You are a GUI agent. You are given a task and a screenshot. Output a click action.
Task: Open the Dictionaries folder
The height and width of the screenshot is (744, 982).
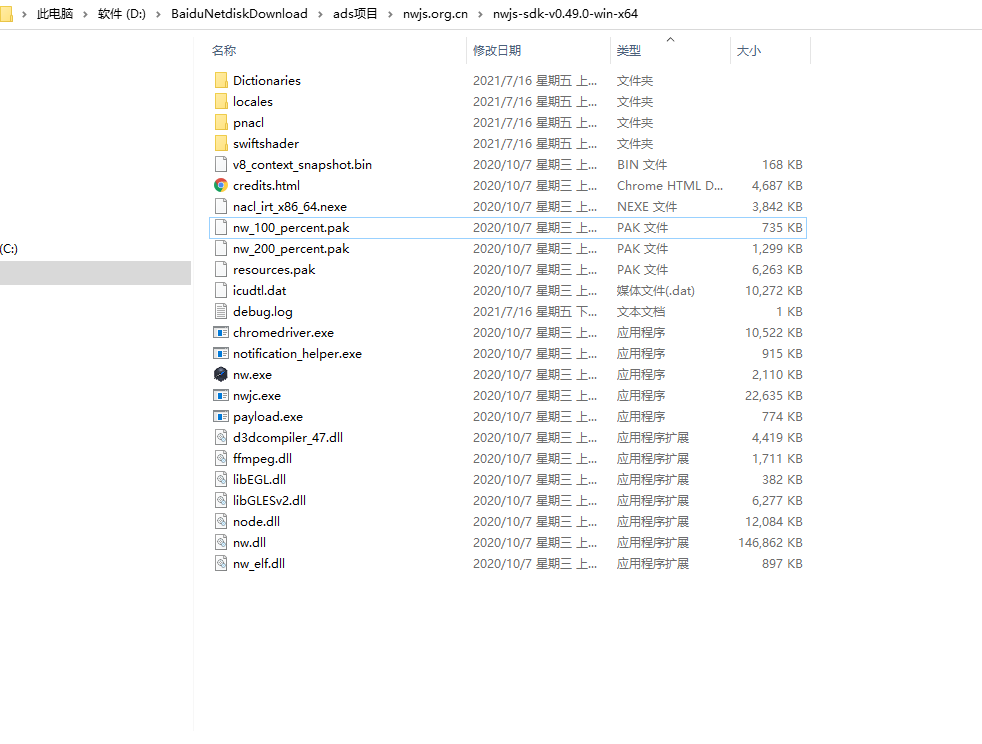222,80
